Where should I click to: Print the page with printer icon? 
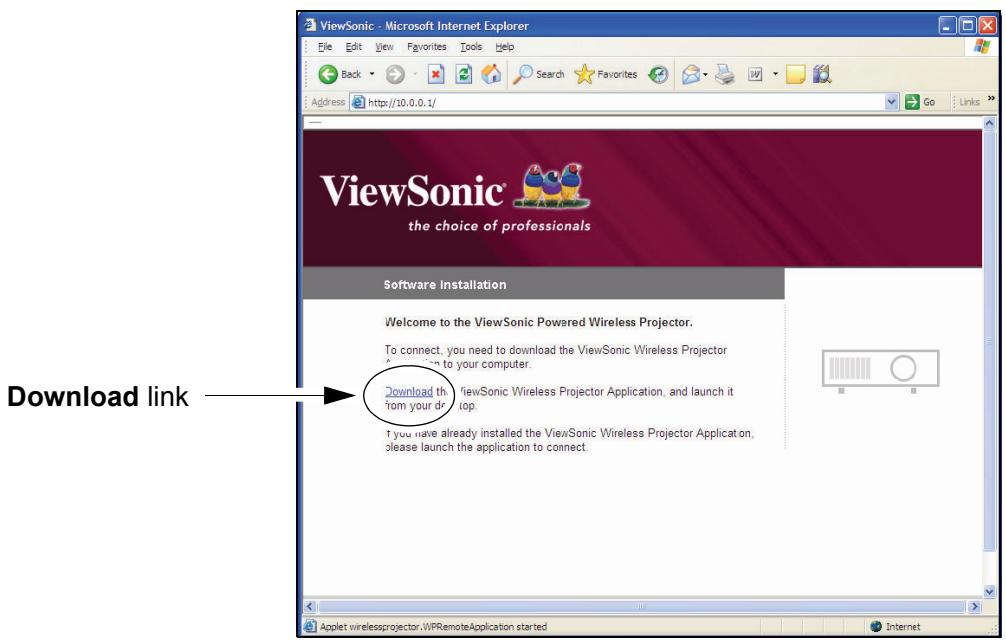[x=725, y=74]
